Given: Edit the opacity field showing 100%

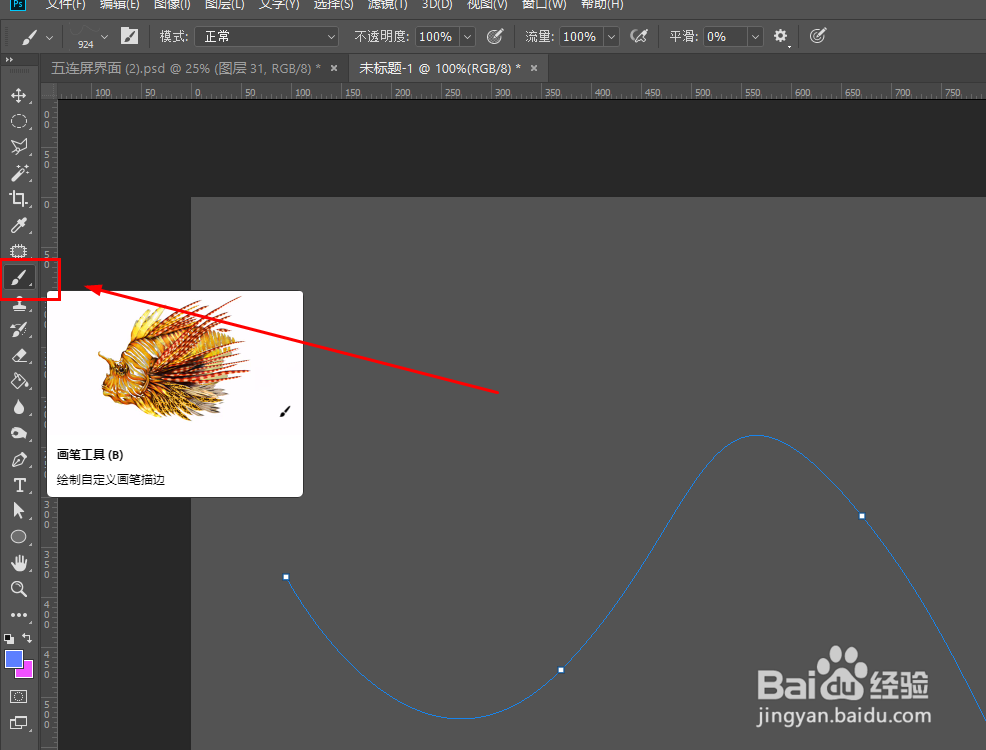Looking at the screenshot, I should pyautogui.click(x=436, y=36).
